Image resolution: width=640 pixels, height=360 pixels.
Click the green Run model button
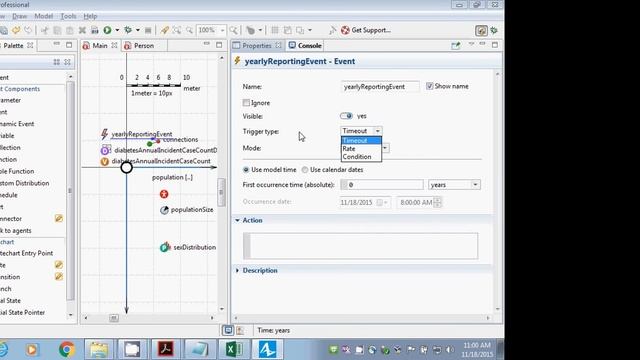[107, 30]
